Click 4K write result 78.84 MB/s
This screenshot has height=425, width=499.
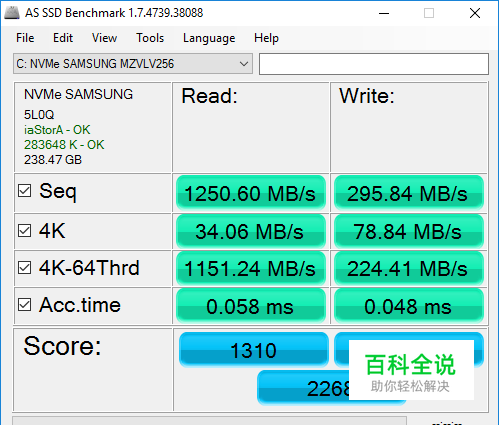408,231
